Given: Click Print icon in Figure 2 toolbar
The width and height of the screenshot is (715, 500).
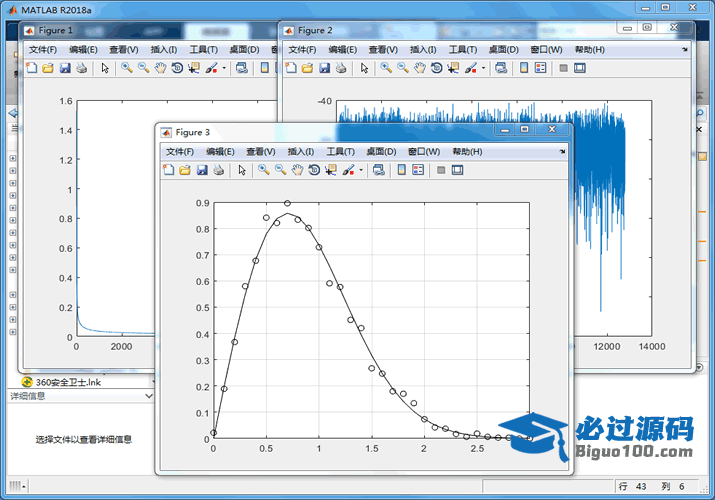Looking at the screenshot, I should 341,68.
